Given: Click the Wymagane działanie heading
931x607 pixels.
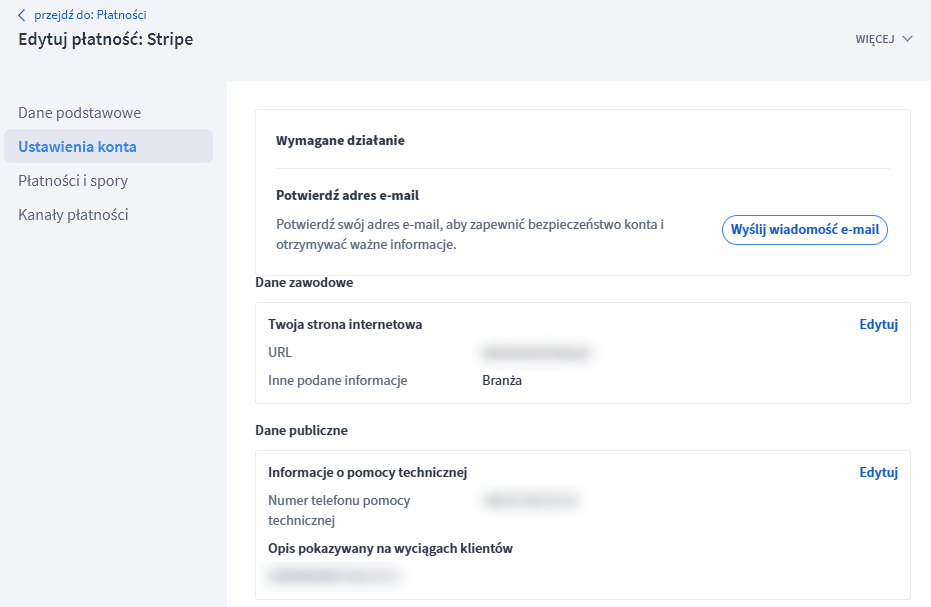Looking at the screenshot, I should click(x=340, y=141).
